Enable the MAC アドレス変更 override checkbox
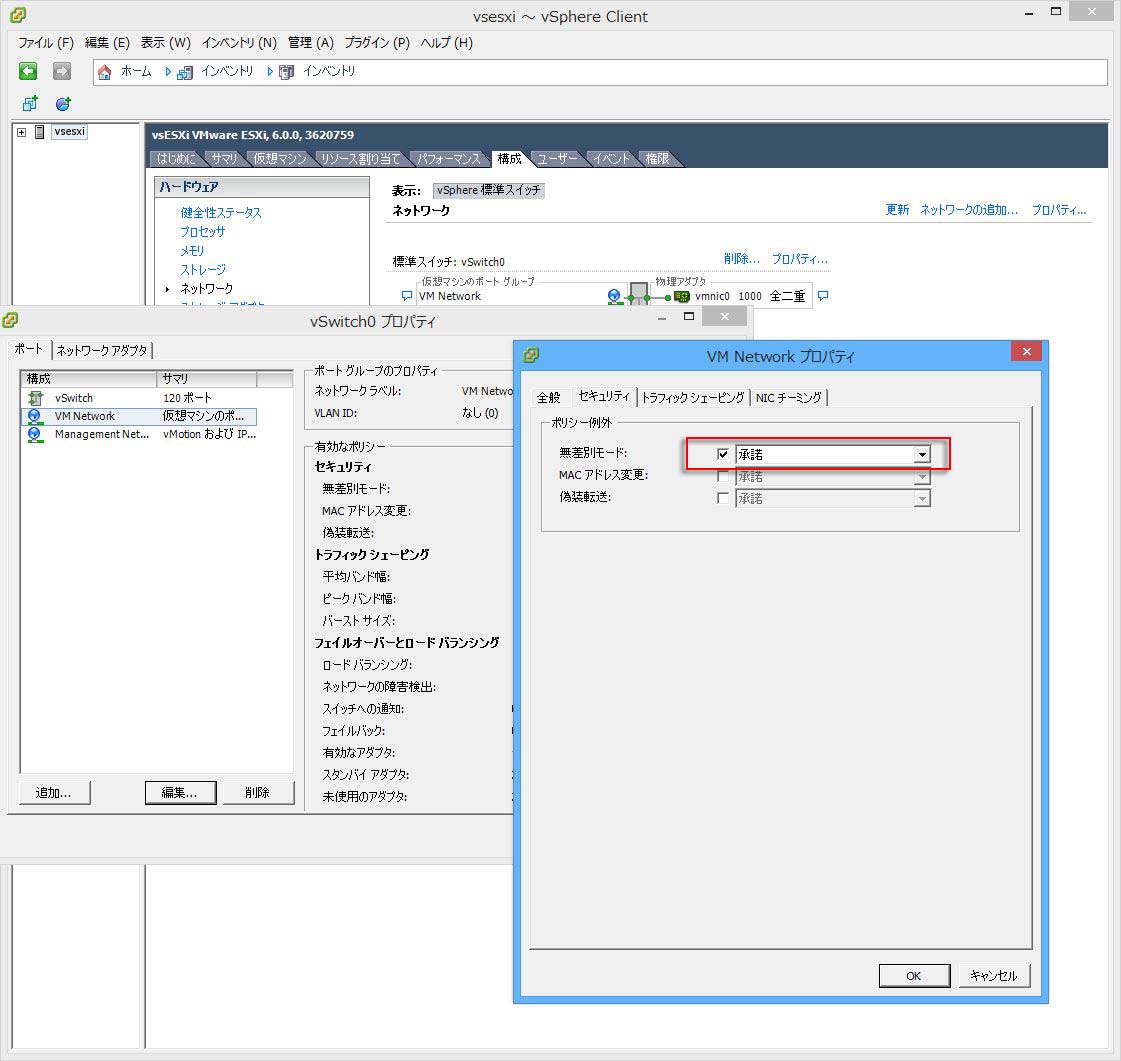 coord(723,476)
